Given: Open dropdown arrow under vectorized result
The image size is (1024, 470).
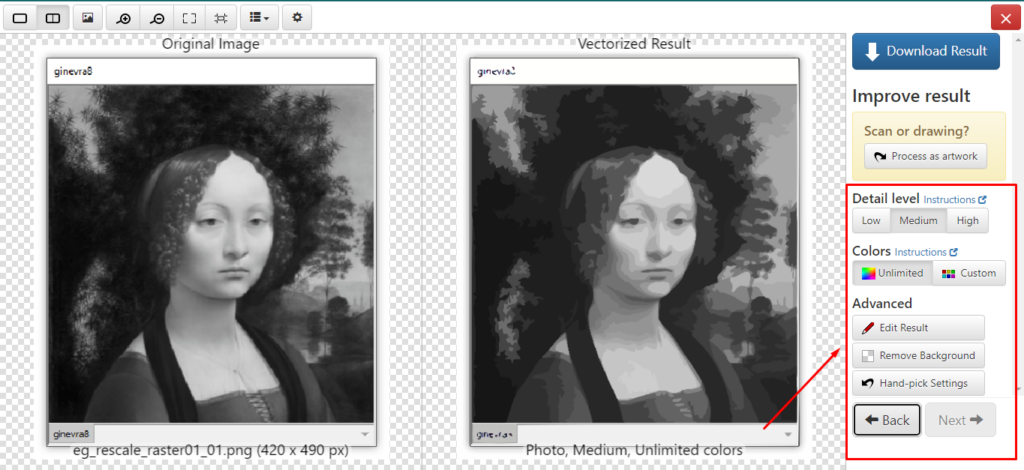Looking at the screenshot, I should pyautogui.click(x=788, y=434).
